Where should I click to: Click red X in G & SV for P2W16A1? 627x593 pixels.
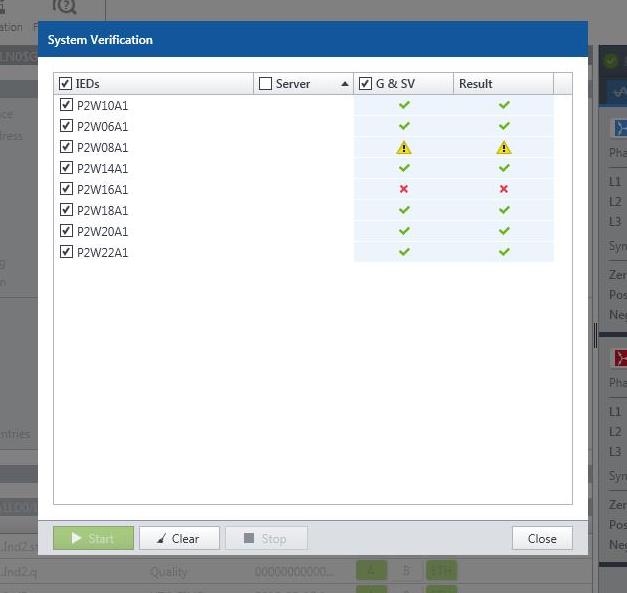[404, 189]
